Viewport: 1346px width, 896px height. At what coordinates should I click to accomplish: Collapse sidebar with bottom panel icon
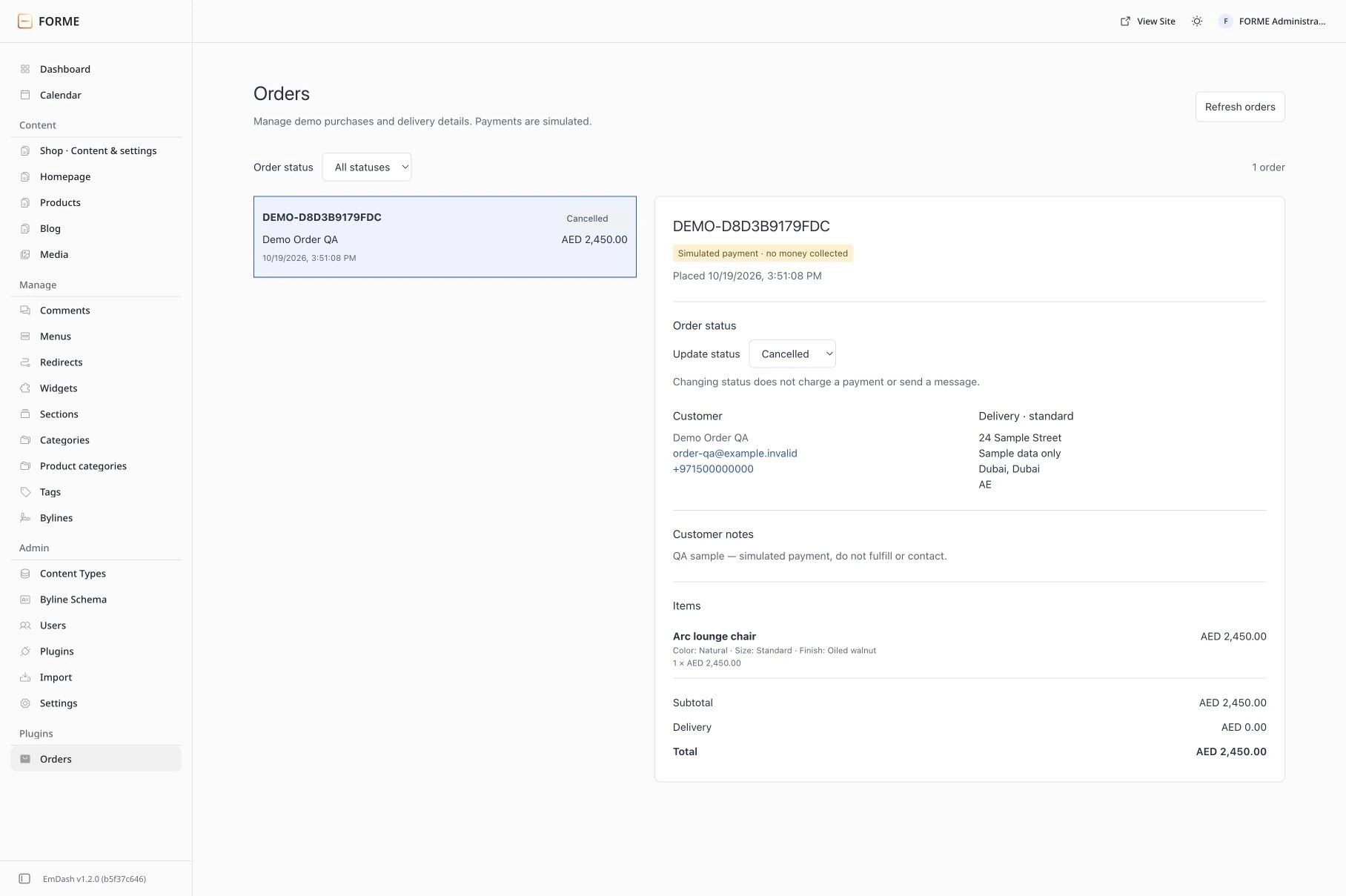[24, 879]
